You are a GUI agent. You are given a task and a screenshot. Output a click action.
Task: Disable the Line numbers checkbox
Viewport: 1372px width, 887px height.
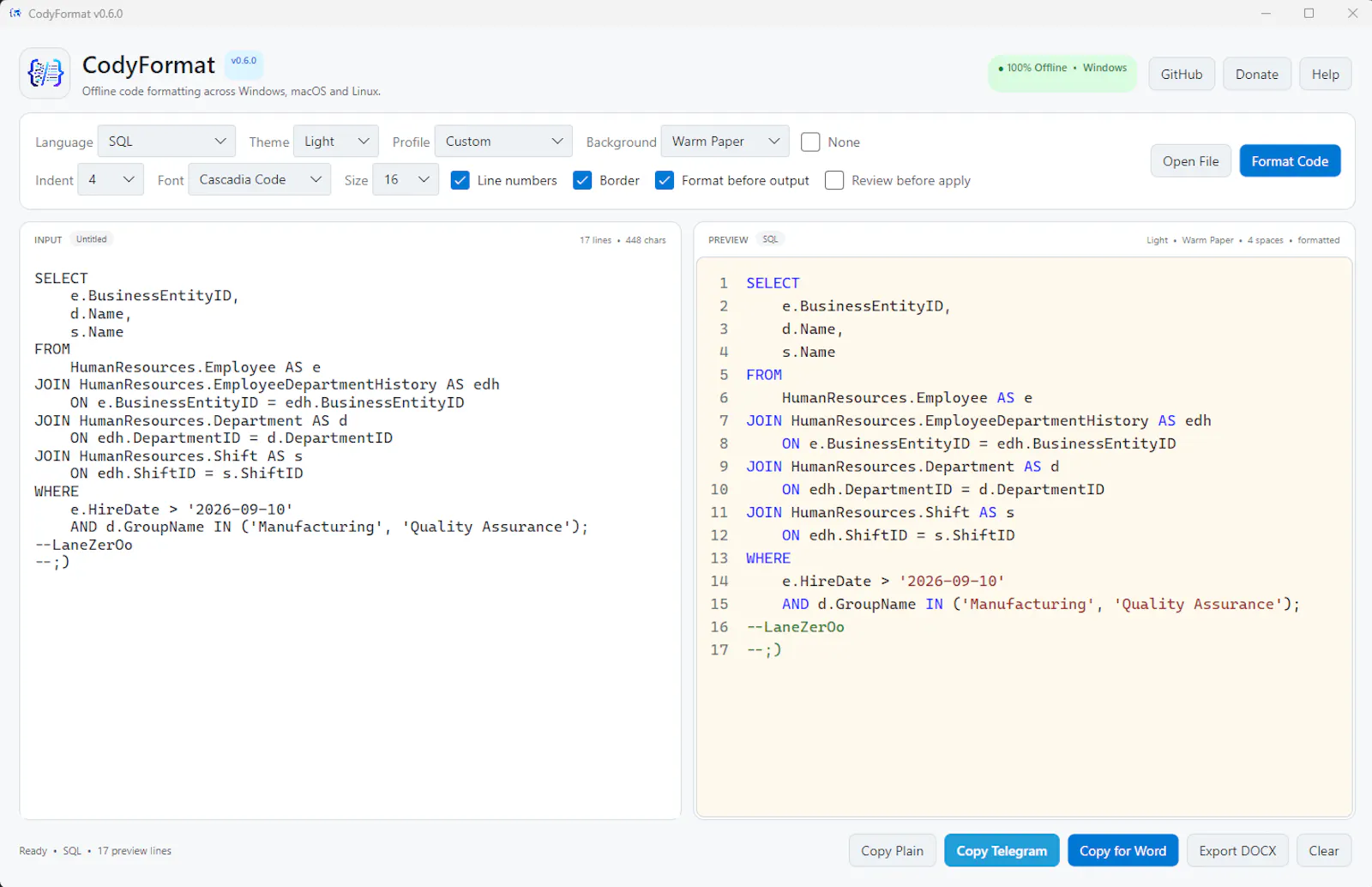460,180
